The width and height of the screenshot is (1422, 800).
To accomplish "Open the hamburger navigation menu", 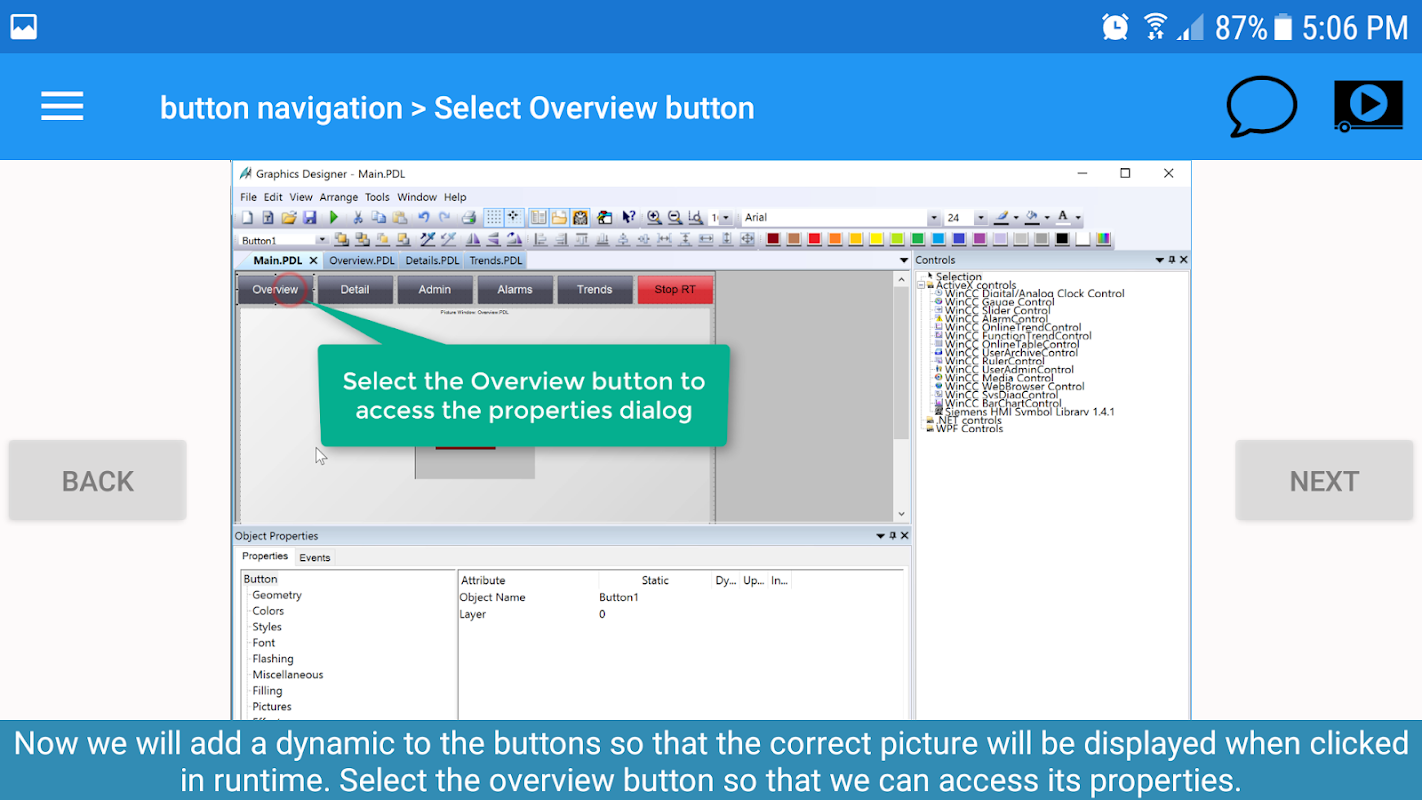I will click(x=62, y=106).
